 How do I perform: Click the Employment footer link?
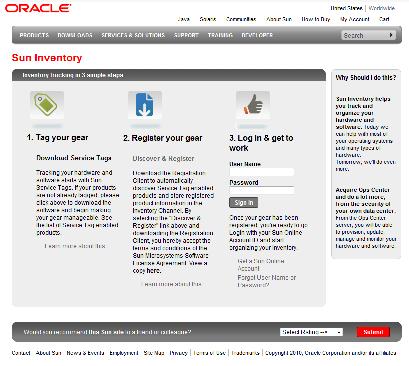[124, 353]
